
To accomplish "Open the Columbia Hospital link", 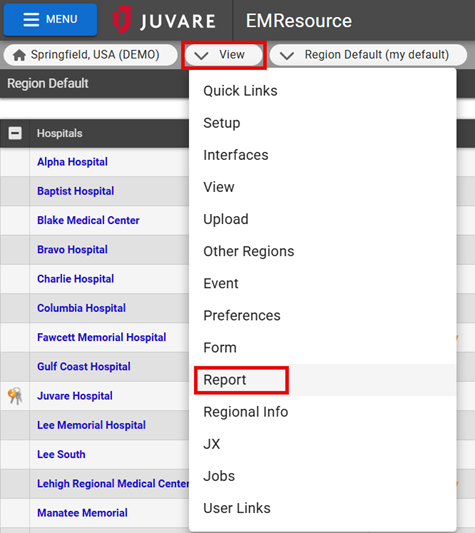I will 81,308.
